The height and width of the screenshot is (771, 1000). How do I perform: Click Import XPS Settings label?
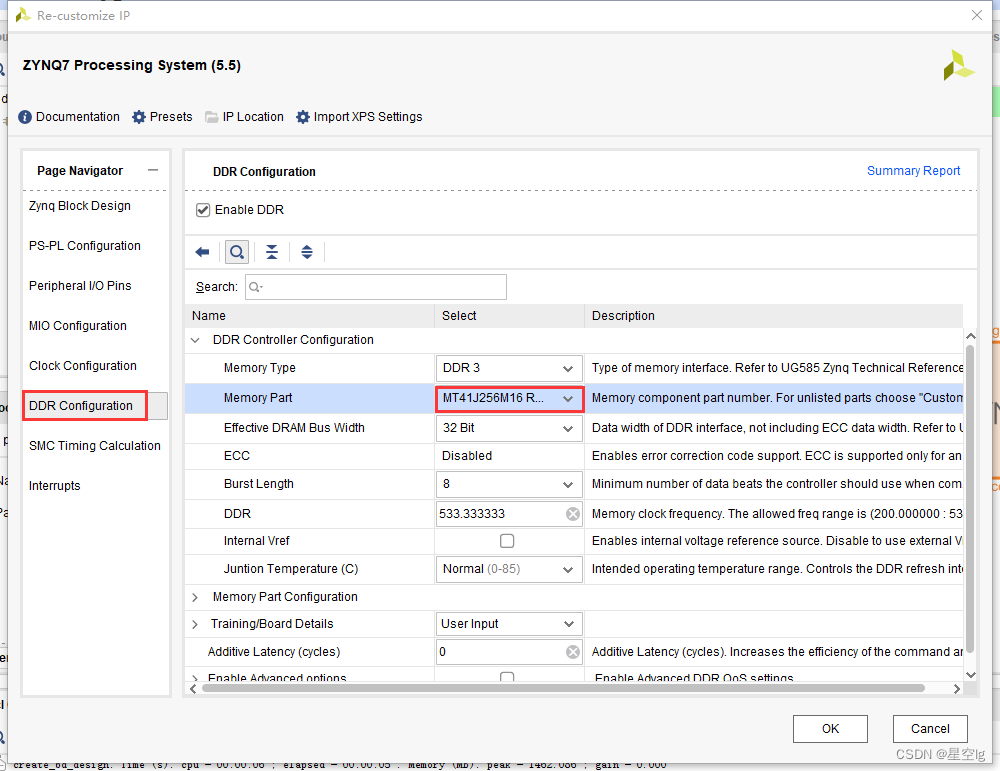(368, 117)
